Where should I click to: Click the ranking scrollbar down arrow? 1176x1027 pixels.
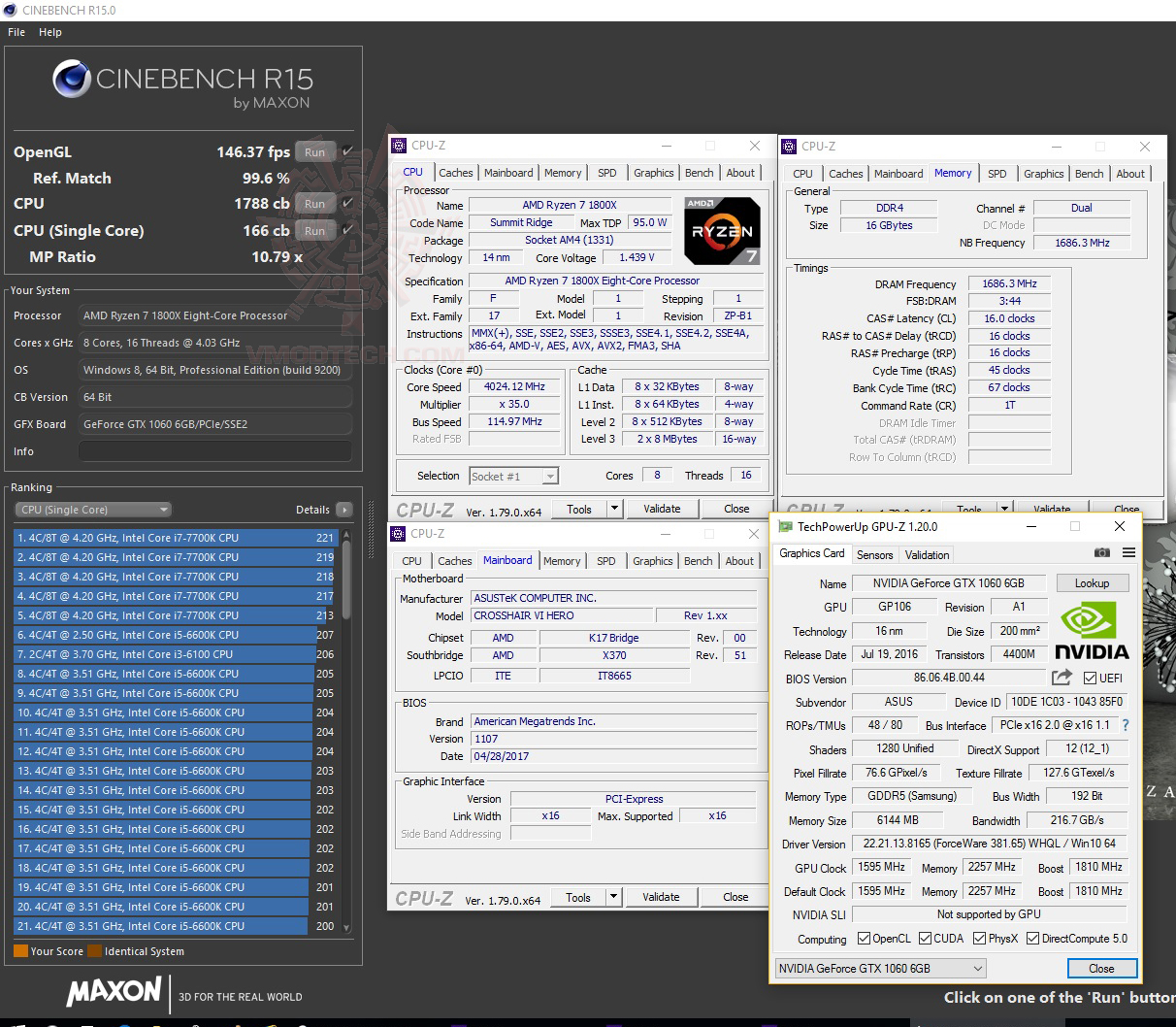[346, 928]
